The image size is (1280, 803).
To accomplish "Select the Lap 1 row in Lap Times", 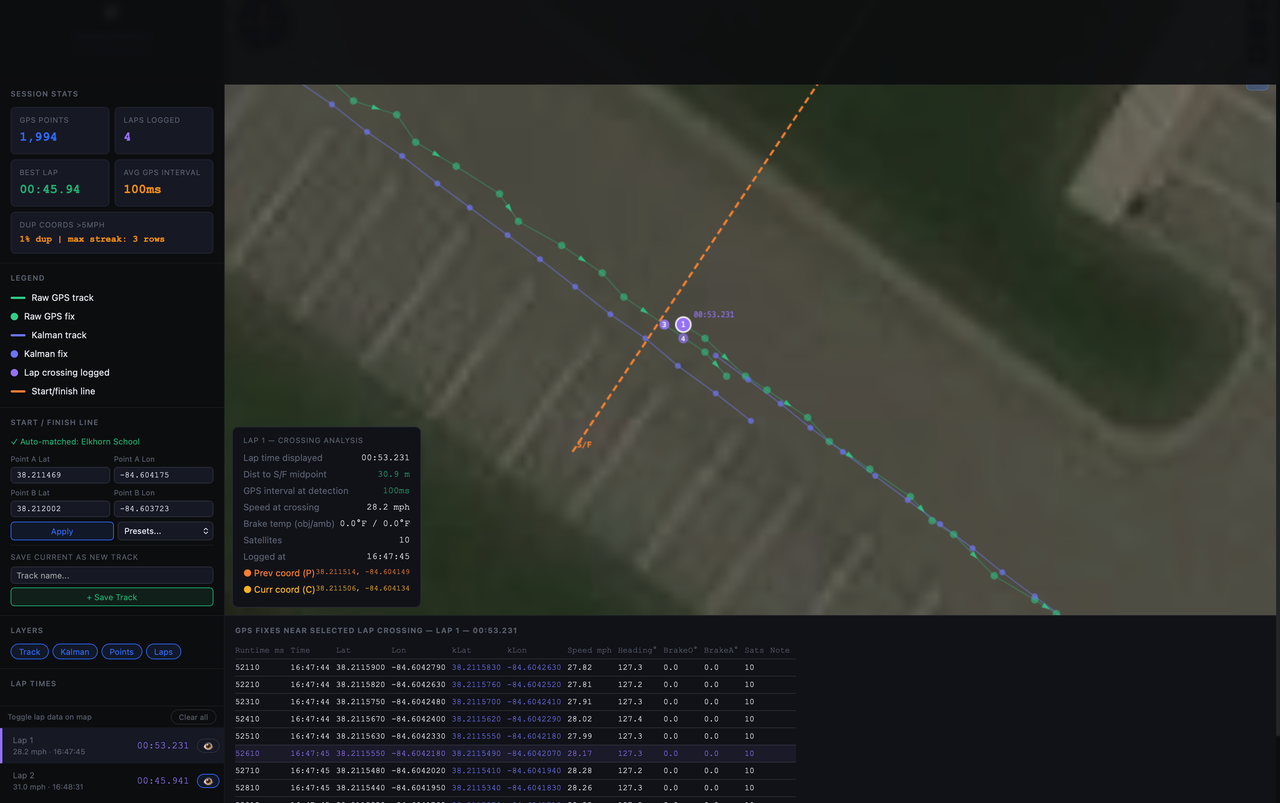I will pyautogui.click(x=112, y=746).
